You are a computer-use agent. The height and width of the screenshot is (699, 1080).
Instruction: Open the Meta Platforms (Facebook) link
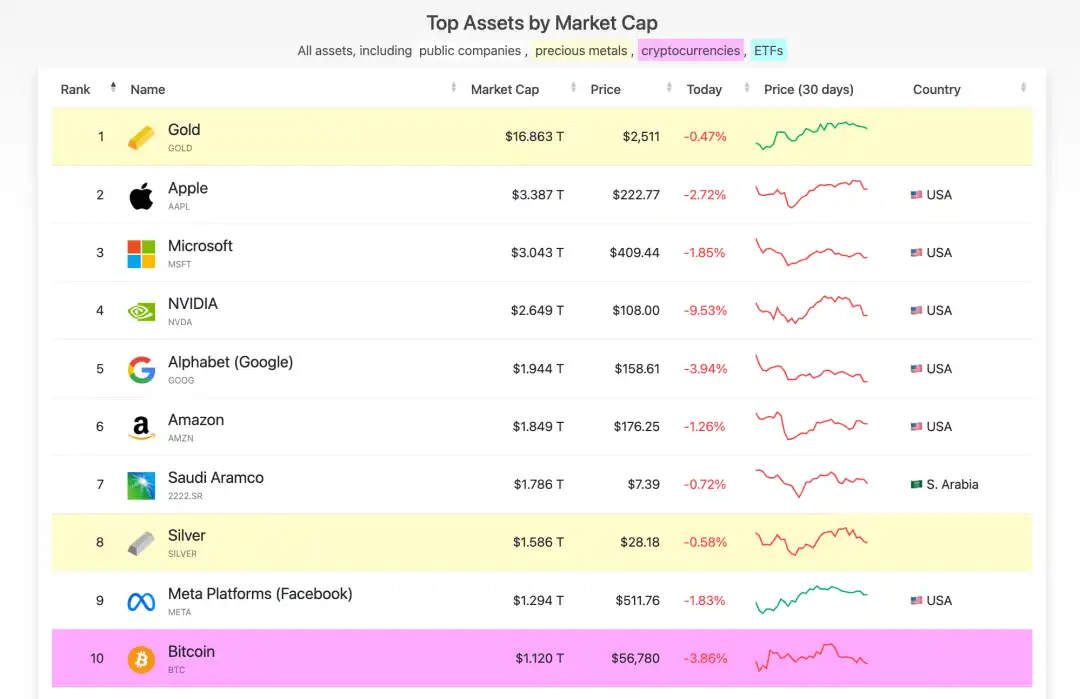(x=260, y=594)
